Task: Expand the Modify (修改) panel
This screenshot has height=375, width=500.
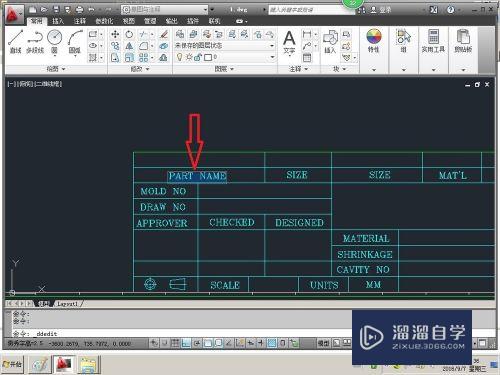Action: coord(140,69)
